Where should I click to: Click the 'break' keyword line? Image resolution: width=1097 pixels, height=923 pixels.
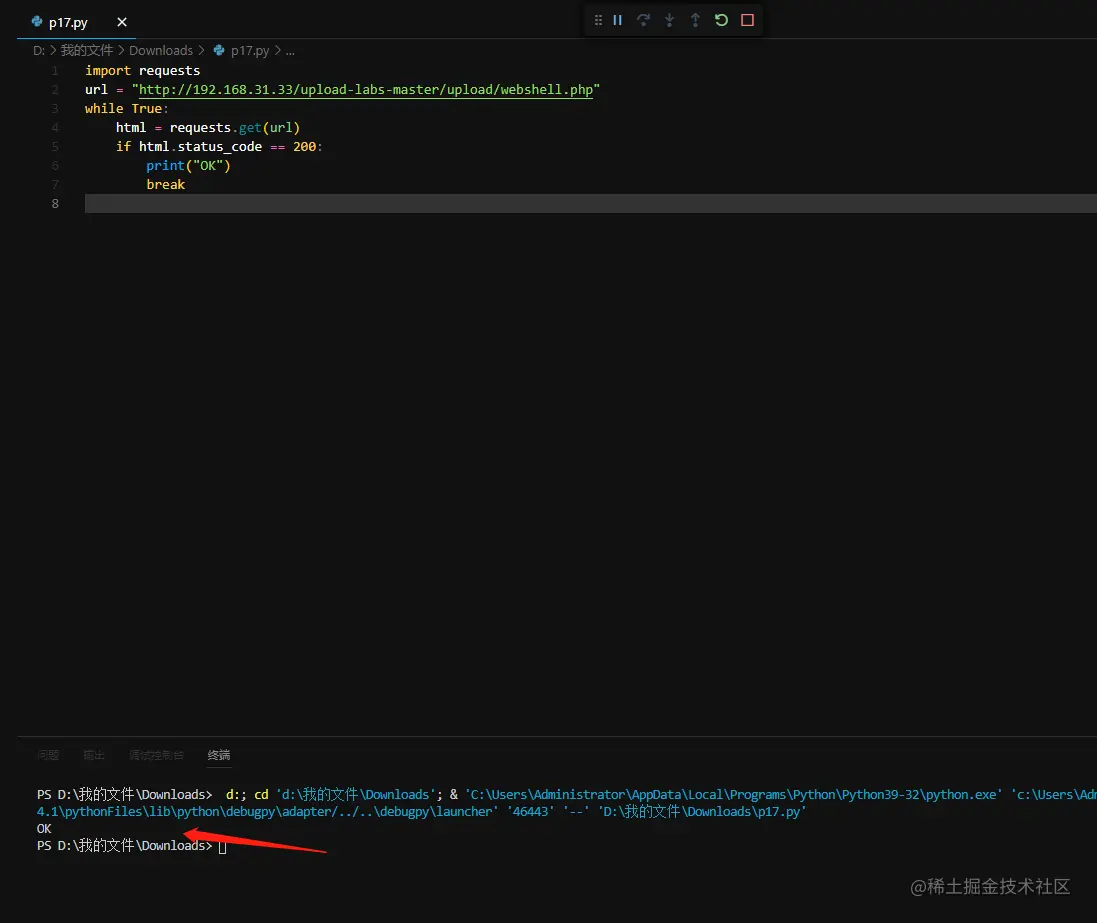pyautogui.click(x=166, y=185)
